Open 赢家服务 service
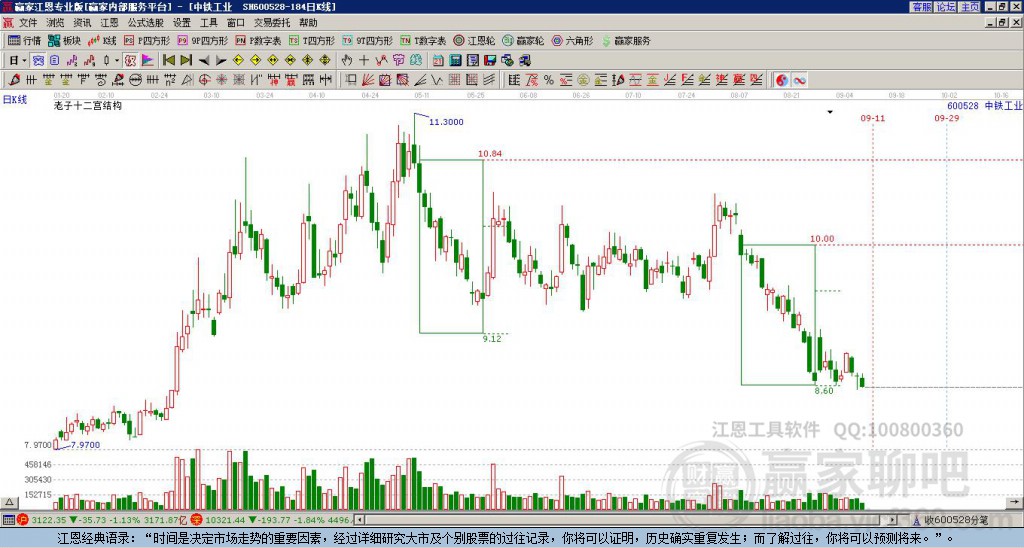1024x548 pixels. tap(626, 40)
